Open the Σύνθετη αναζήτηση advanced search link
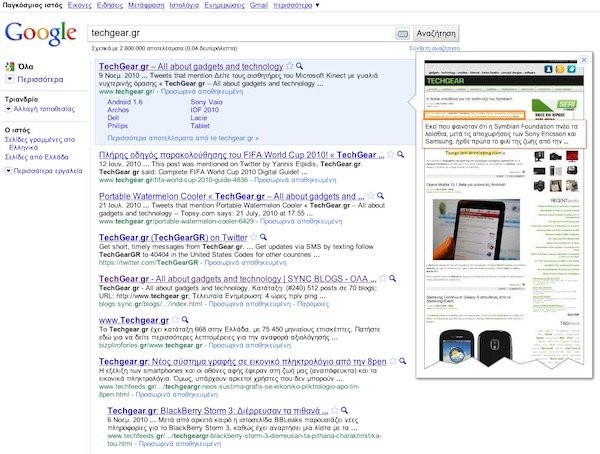Viewport: 600px width, 454px height. click(x=434, y=48)
